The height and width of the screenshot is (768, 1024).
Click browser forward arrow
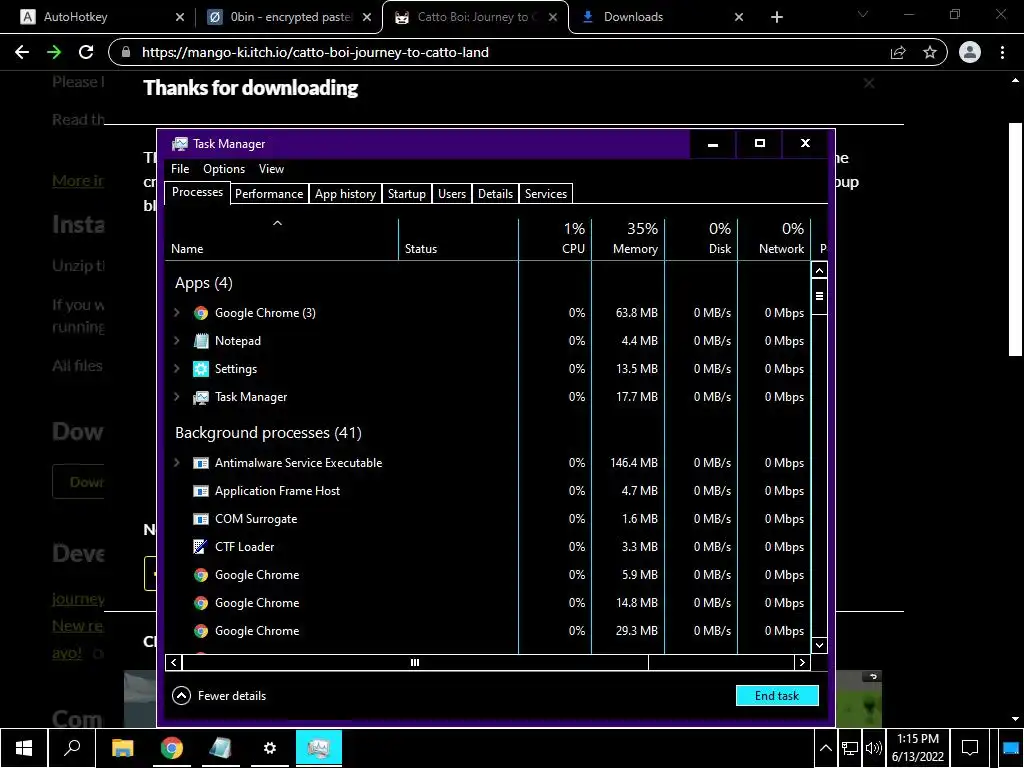point(54,52)
